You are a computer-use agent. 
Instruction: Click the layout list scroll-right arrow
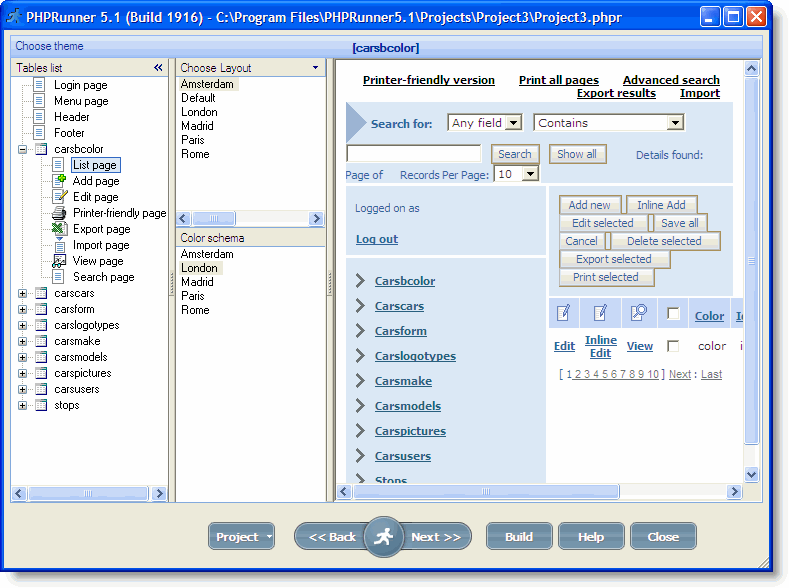(316, 218)
